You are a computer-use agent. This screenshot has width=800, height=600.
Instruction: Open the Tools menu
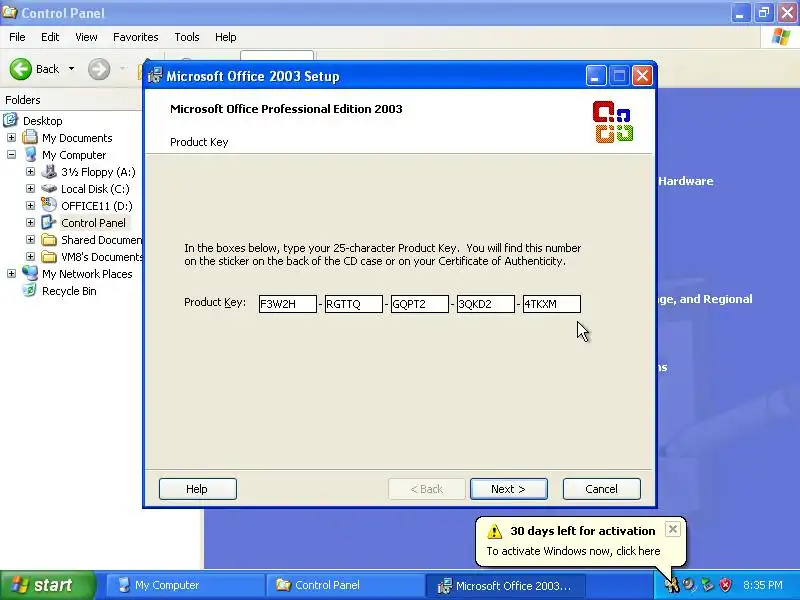tap(187, 37)
